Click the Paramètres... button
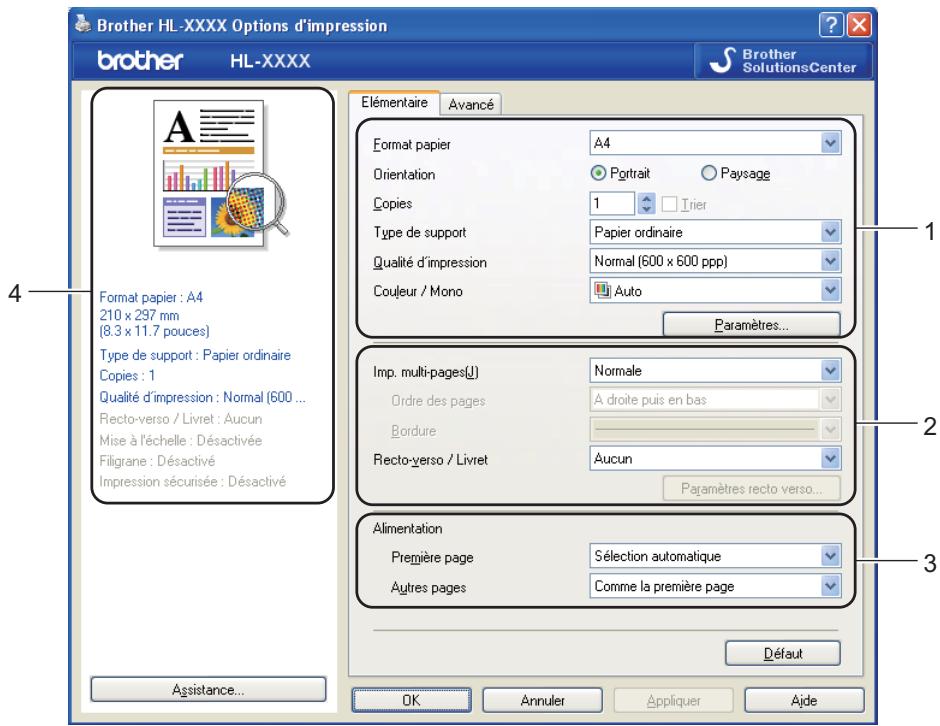The width and height of the screenshot is (940, 726). (x=751, y=324)
